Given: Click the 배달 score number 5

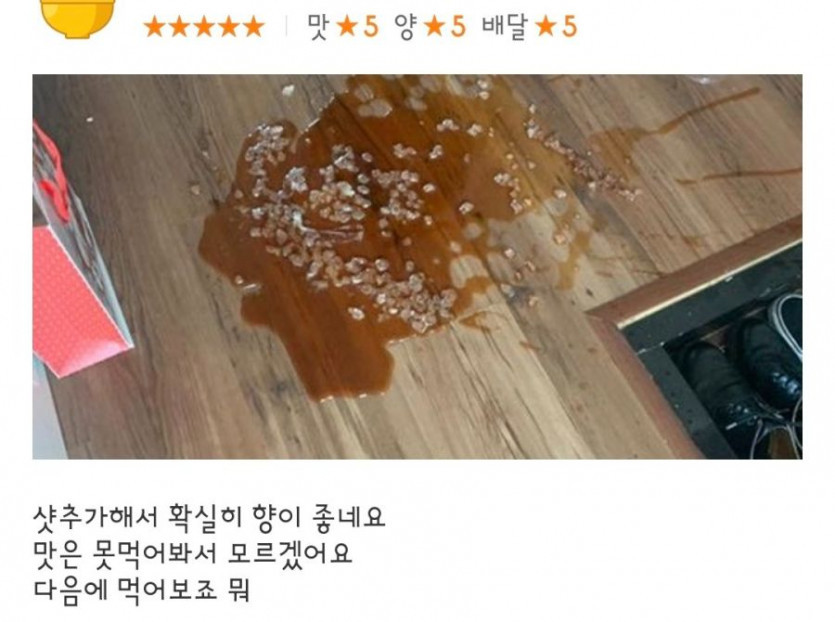Looking at the screenshot, I should tap(569, 27).
